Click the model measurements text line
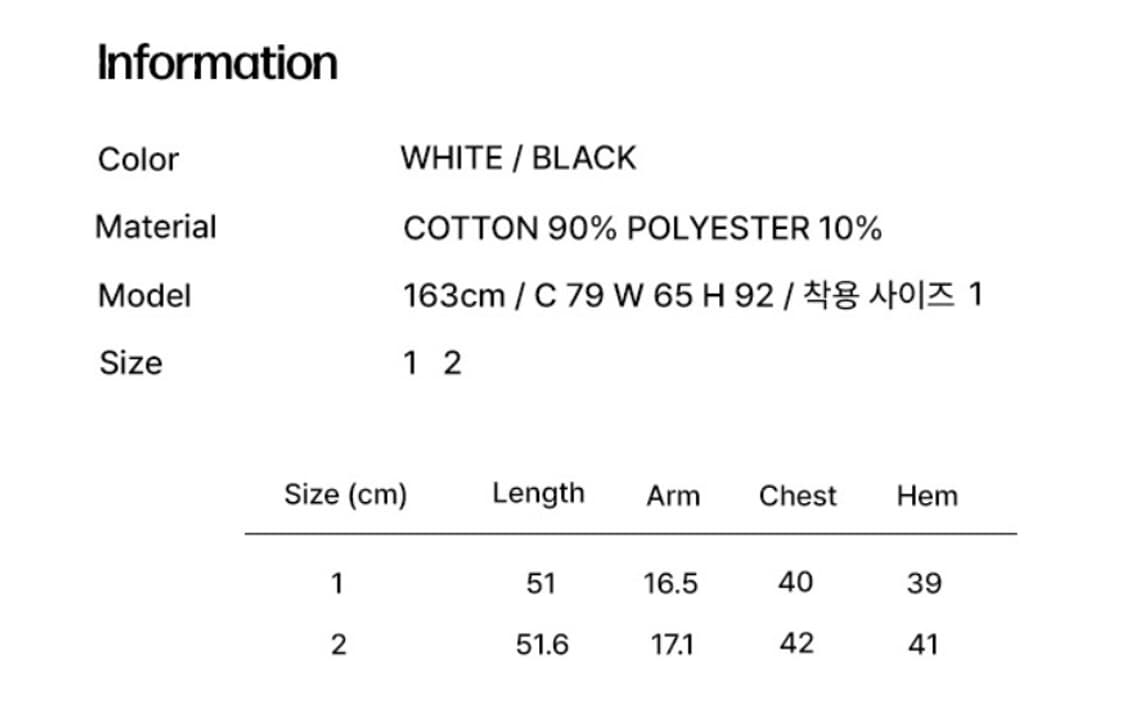This screenshot has height=724, width=1125. click(692, 296)
